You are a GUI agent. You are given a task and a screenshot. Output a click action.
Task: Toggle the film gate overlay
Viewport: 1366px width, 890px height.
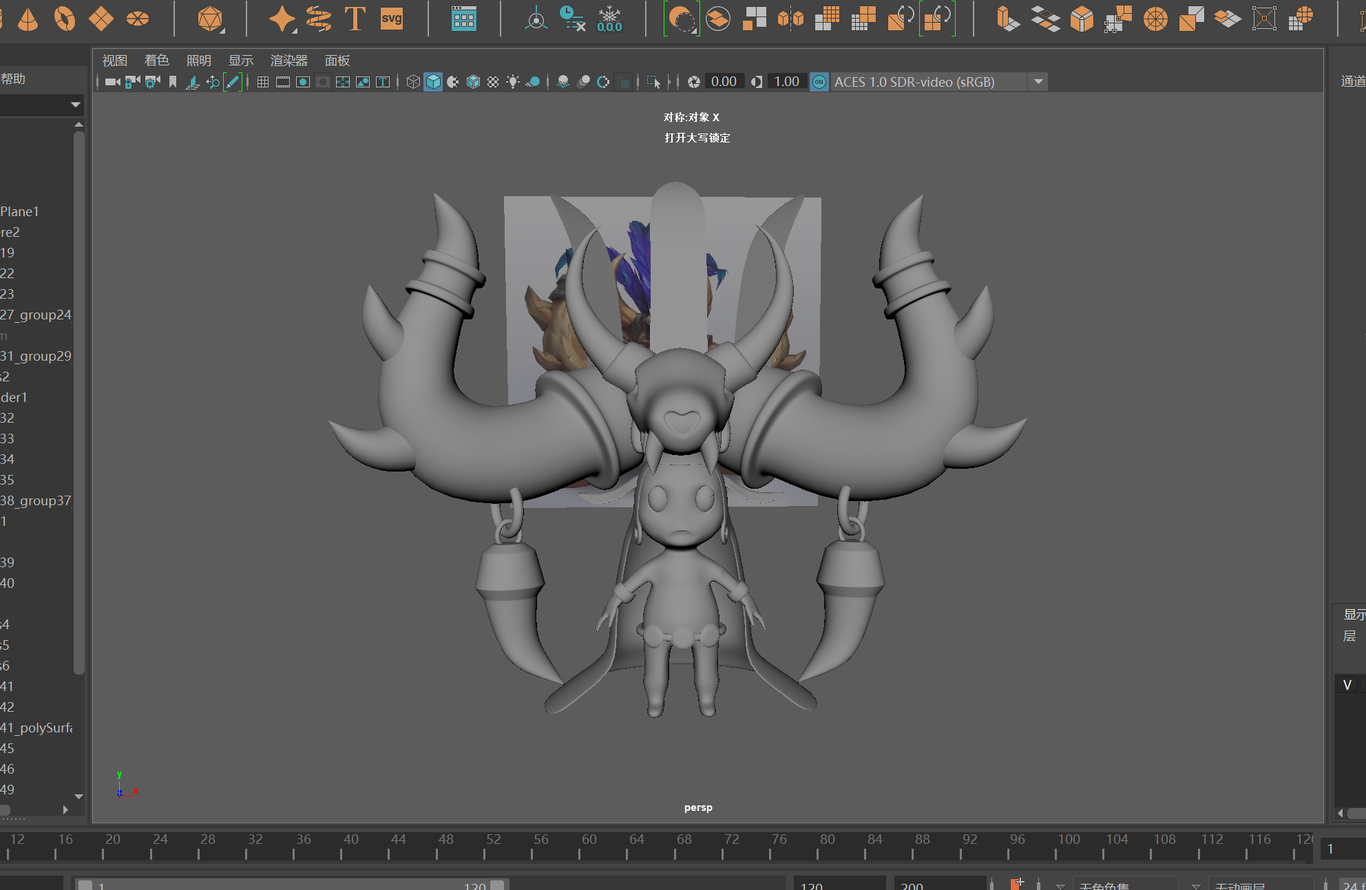283,82
